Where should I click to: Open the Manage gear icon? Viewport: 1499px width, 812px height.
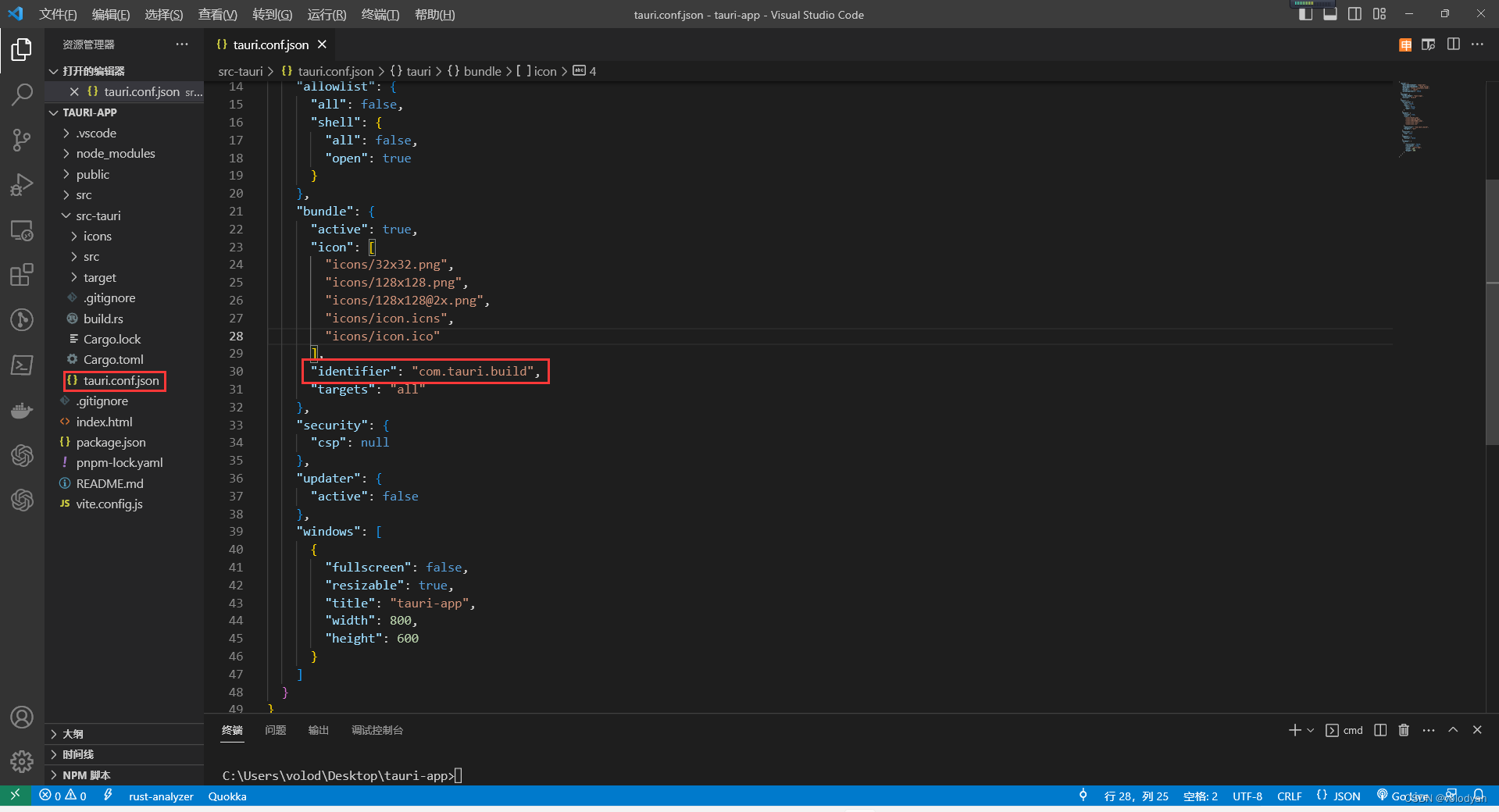(x=22, y=761)
